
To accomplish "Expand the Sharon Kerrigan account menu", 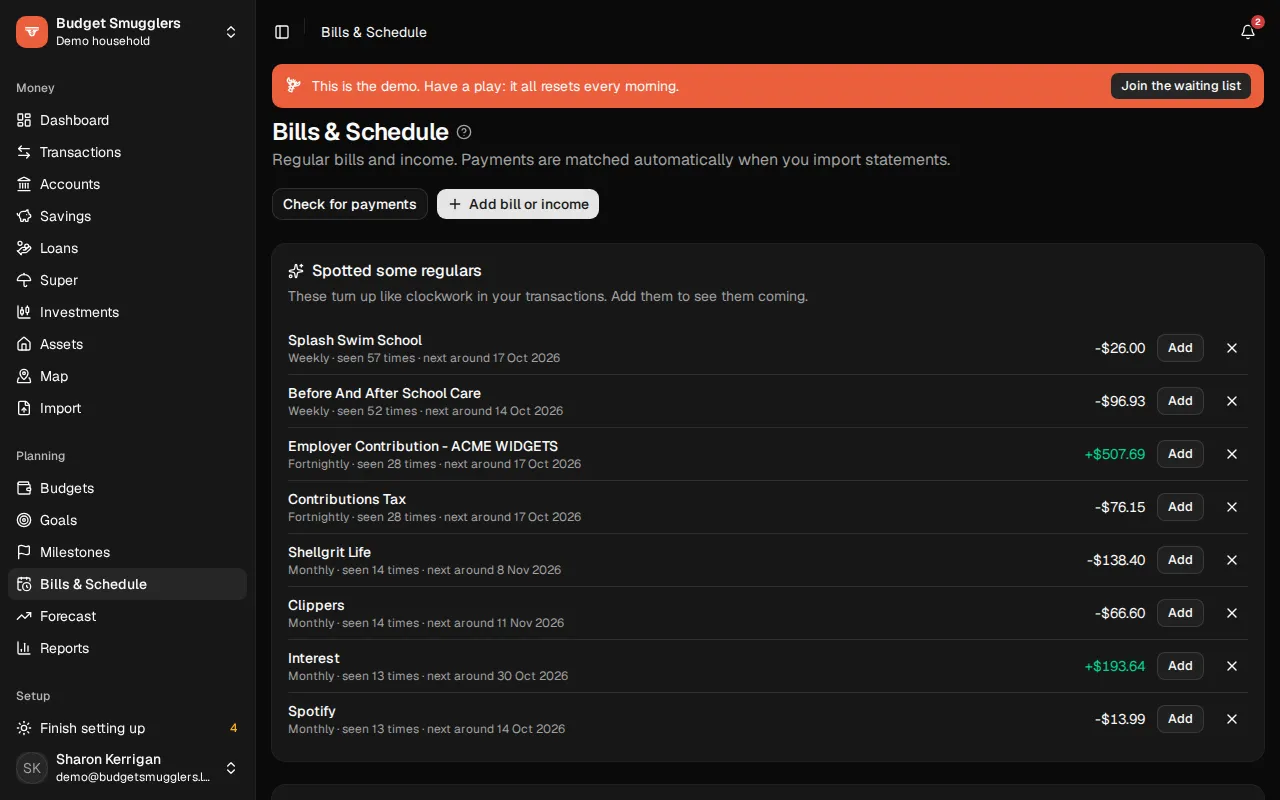I will (231, 768).
